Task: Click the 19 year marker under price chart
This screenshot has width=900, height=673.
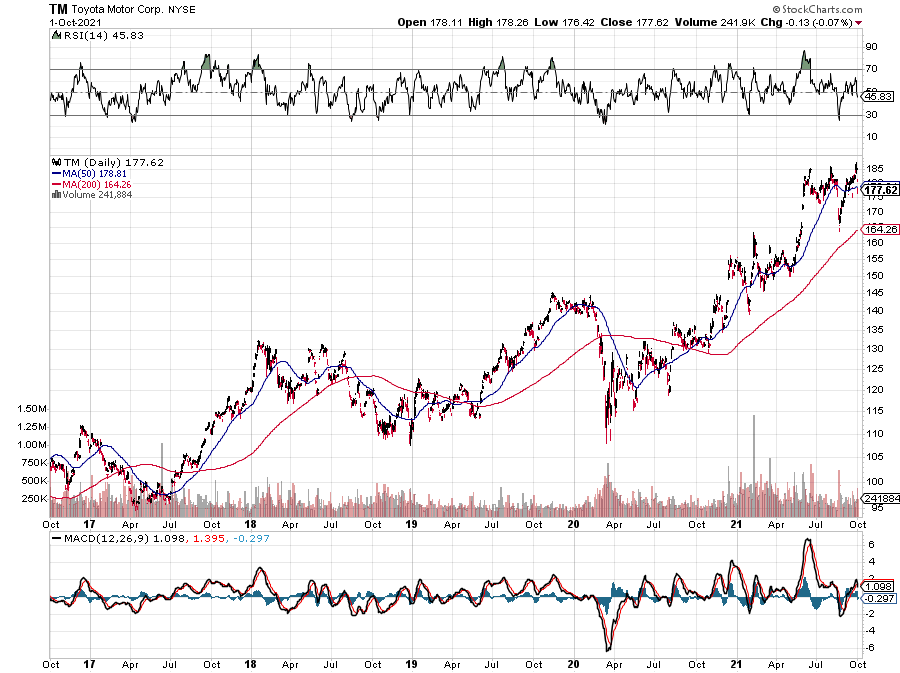Action: pos(411,524)
